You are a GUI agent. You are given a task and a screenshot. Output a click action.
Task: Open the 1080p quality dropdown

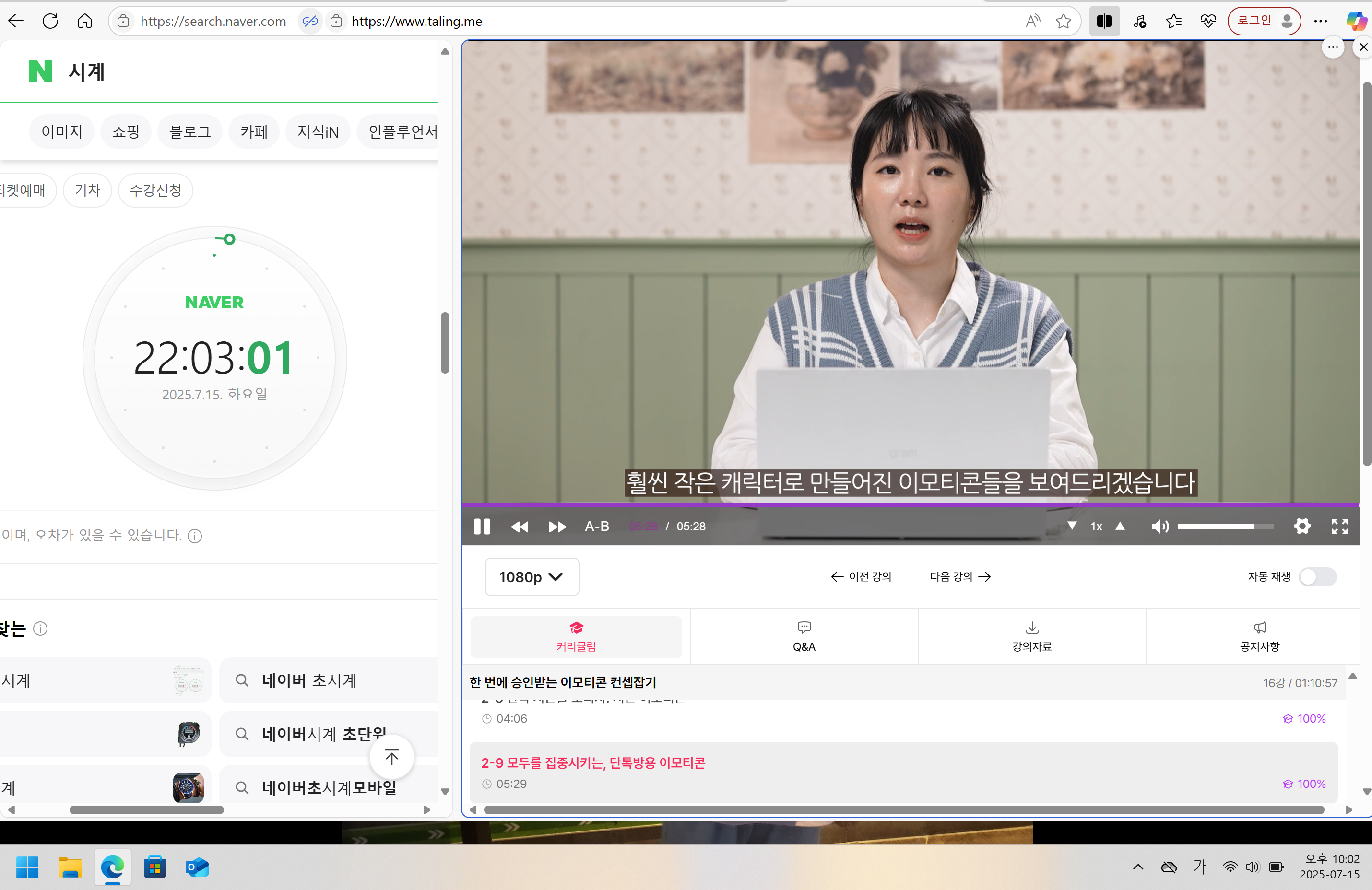pos(531,576)
